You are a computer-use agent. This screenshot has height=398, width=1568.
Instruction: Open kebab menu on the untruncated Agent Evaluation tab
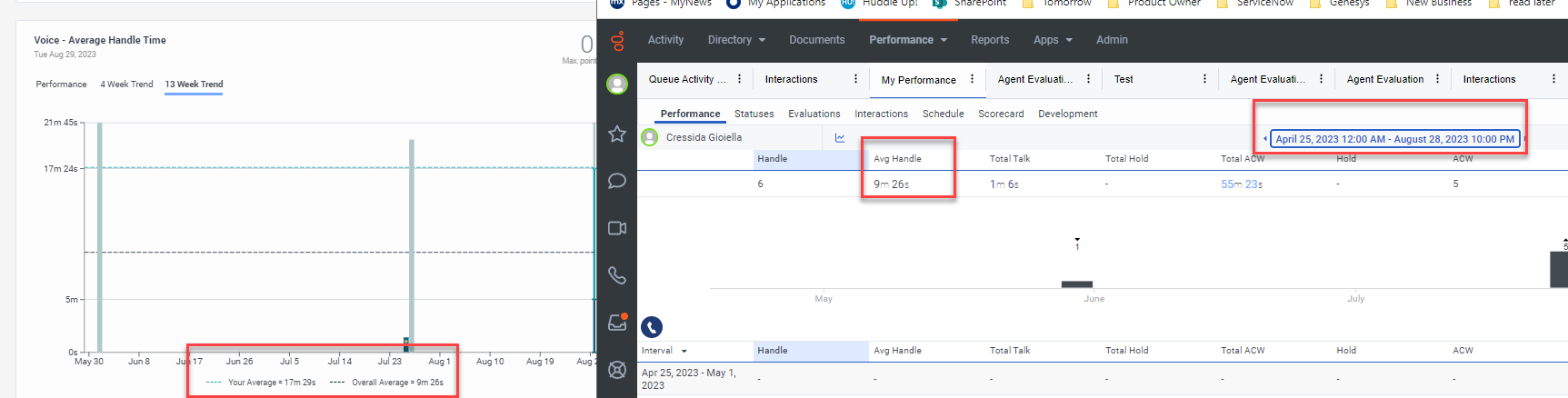pyautogui.click(x=1437, y=79)
